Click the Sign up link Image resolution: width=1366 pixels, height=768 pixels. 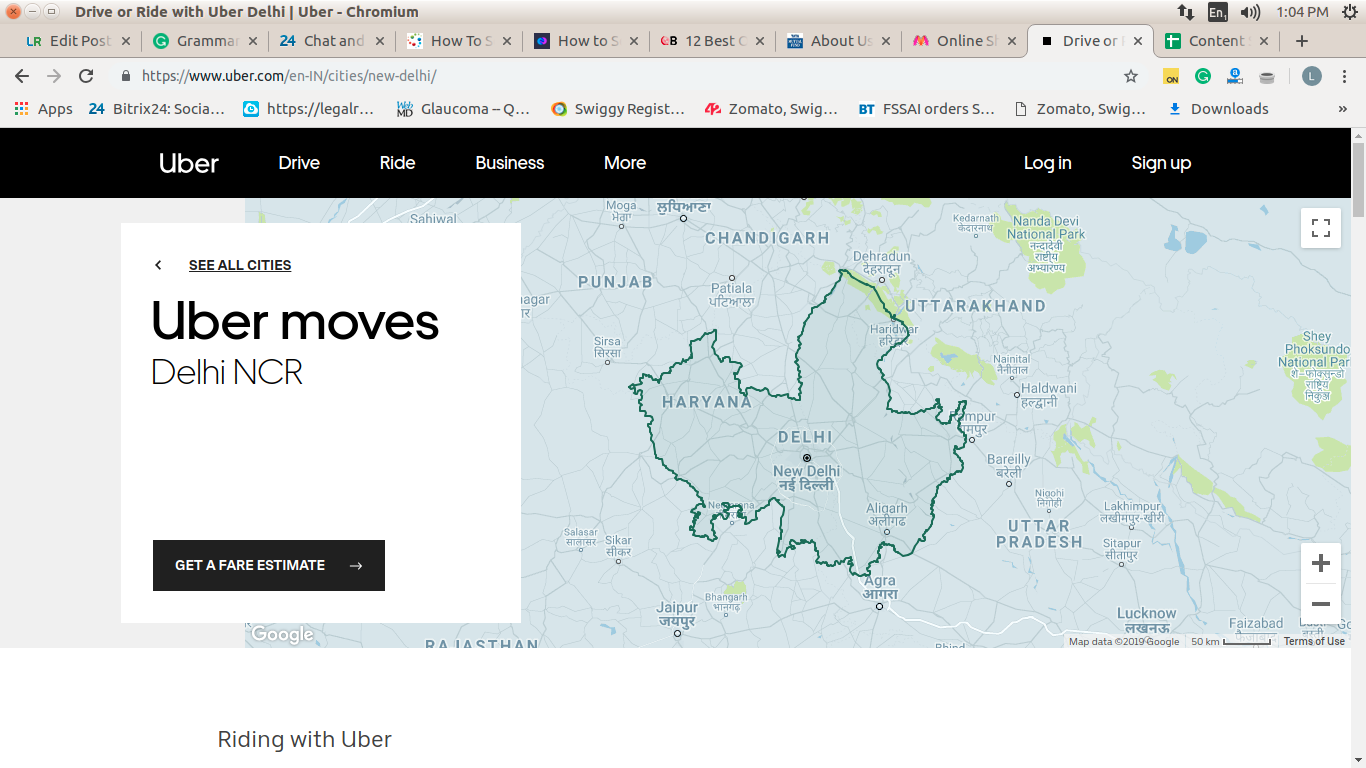pyautogui.click(x=1161, y=163)
